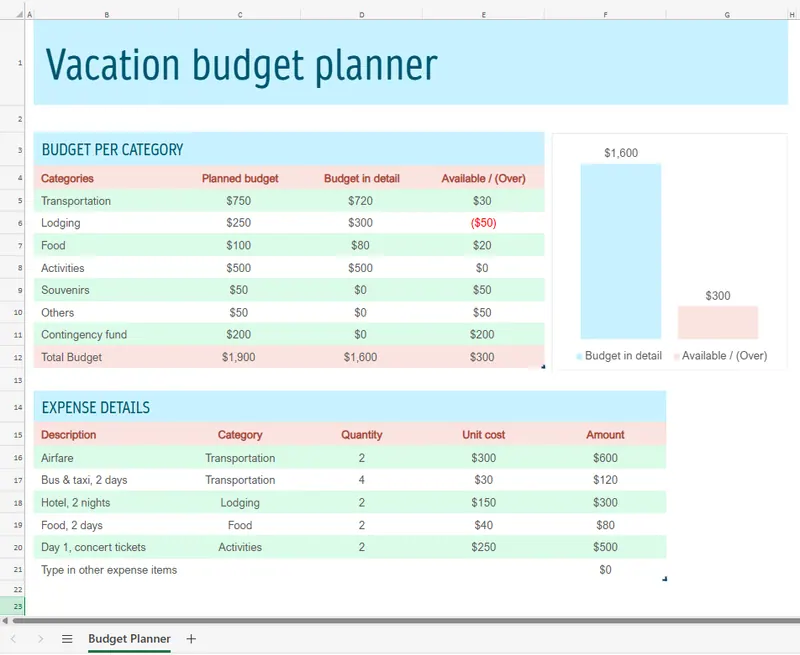Image resolution: width=800 pixels, height=655 pixels.
Task: Click the Vacation budget planner title
Action: 242,64
